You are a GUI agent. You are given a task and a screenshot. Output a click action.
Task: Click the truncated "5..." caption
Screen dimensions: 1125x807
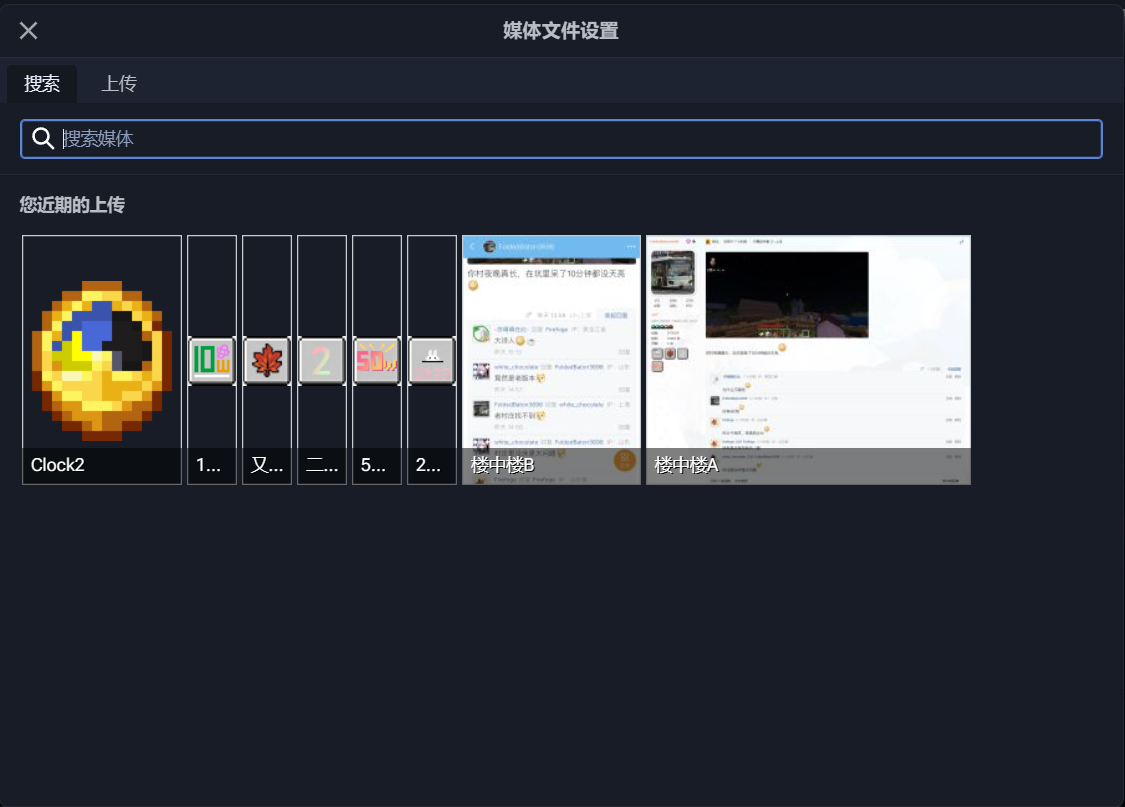(373, 465)
